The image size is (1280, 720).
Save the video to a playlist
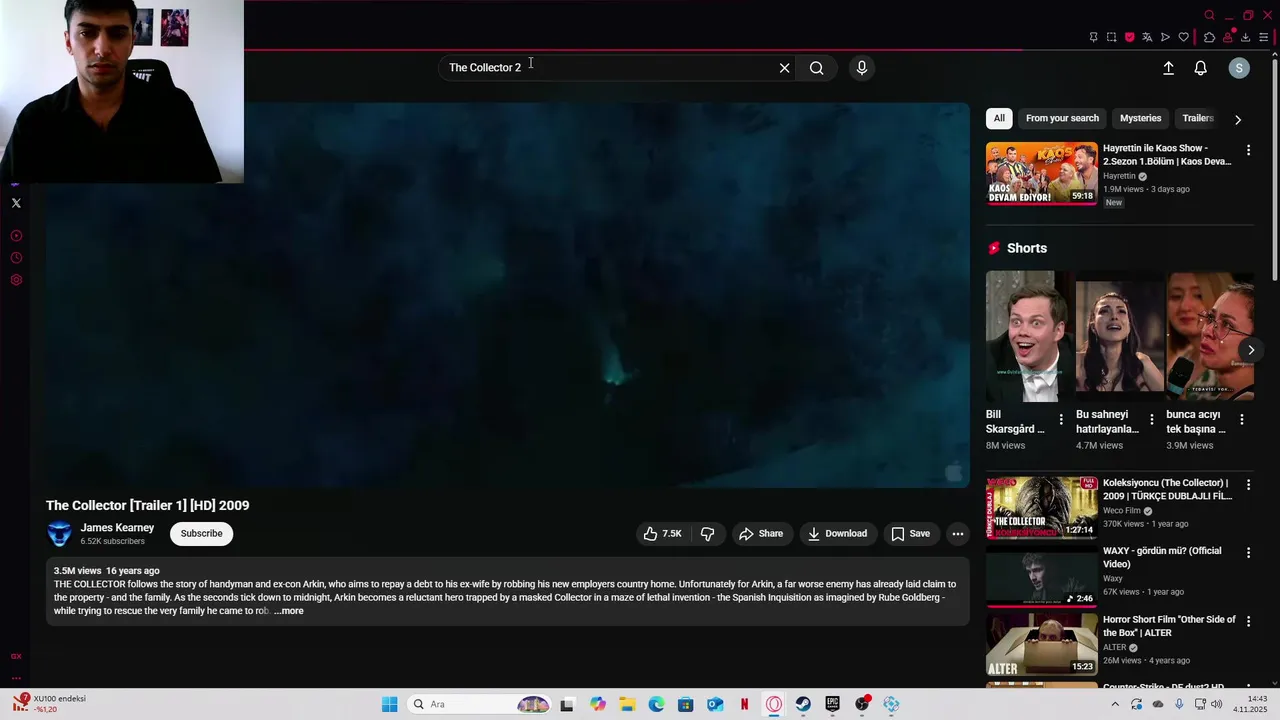pyautogui.click(x=911, y=534)
